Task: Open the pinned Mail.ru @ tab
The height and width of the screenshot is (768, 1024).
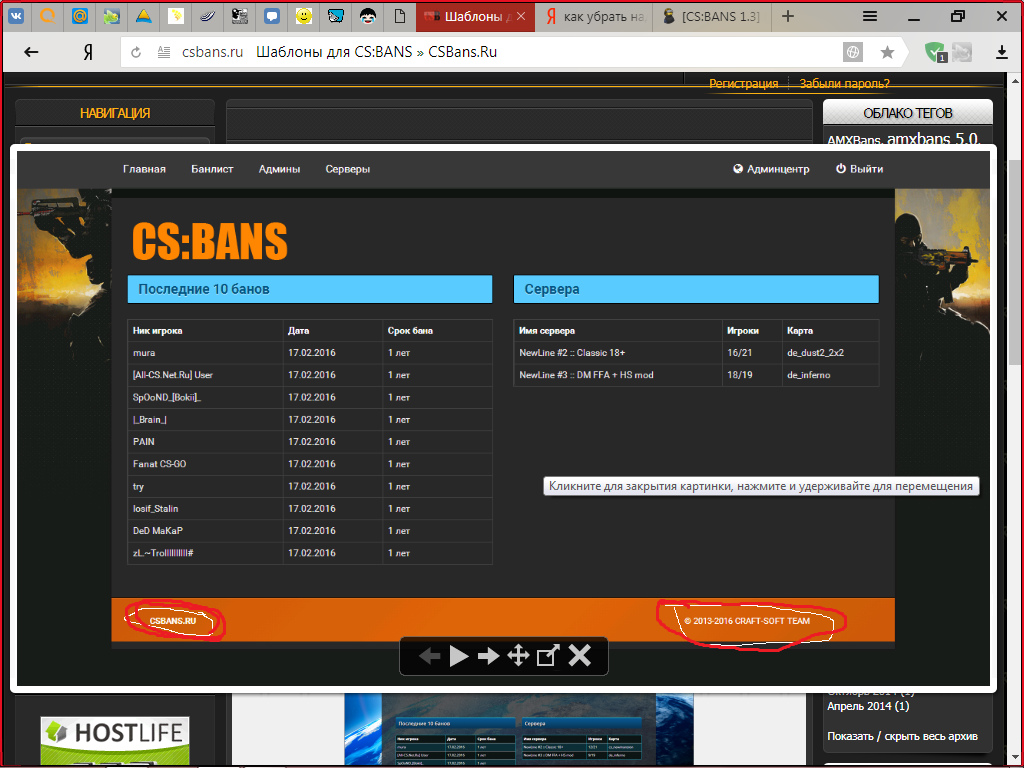Action: [x=80, y=16]
